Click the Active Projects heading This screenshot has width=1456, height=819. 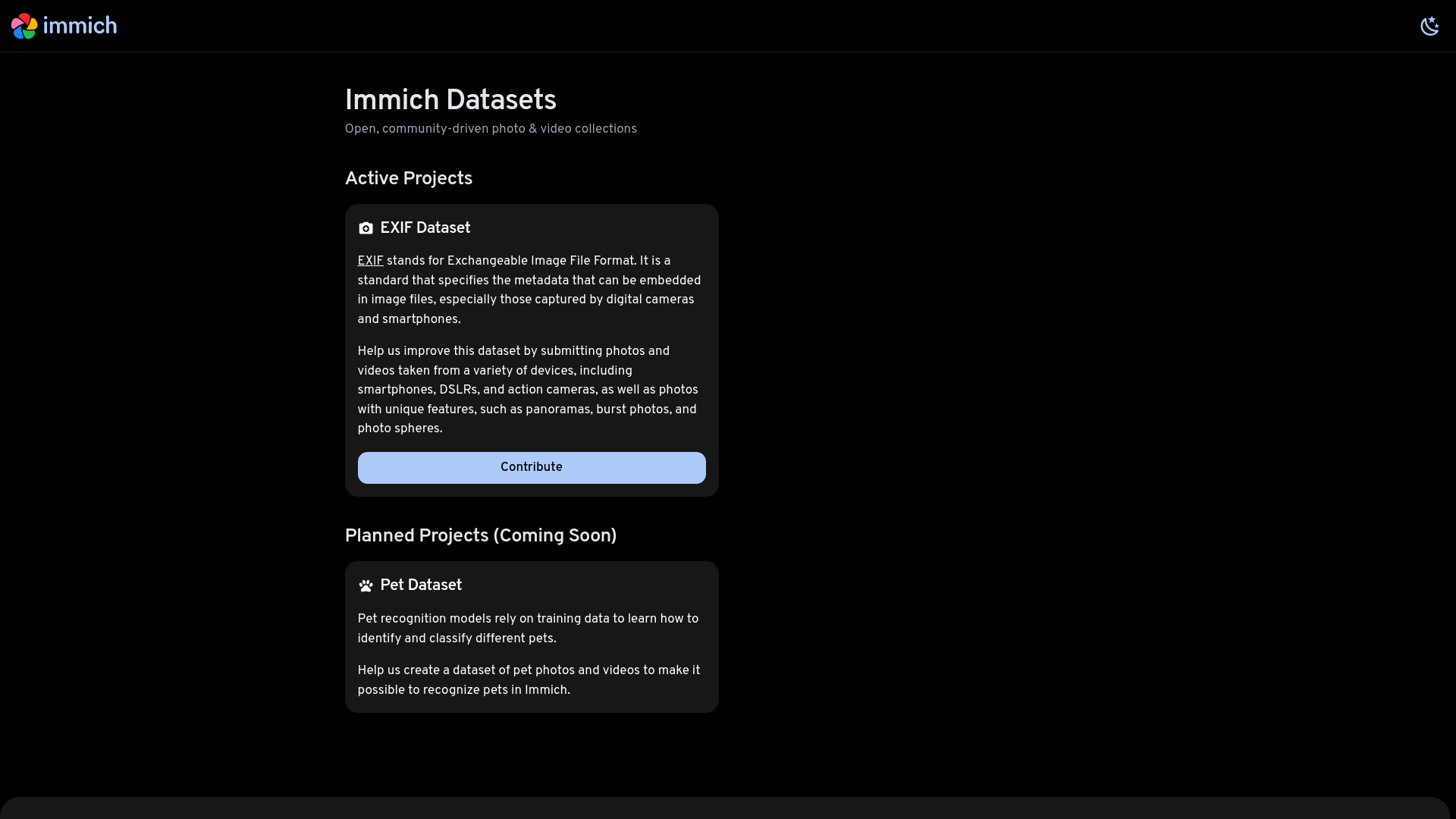pyautogui.click(x=409, y=179)
